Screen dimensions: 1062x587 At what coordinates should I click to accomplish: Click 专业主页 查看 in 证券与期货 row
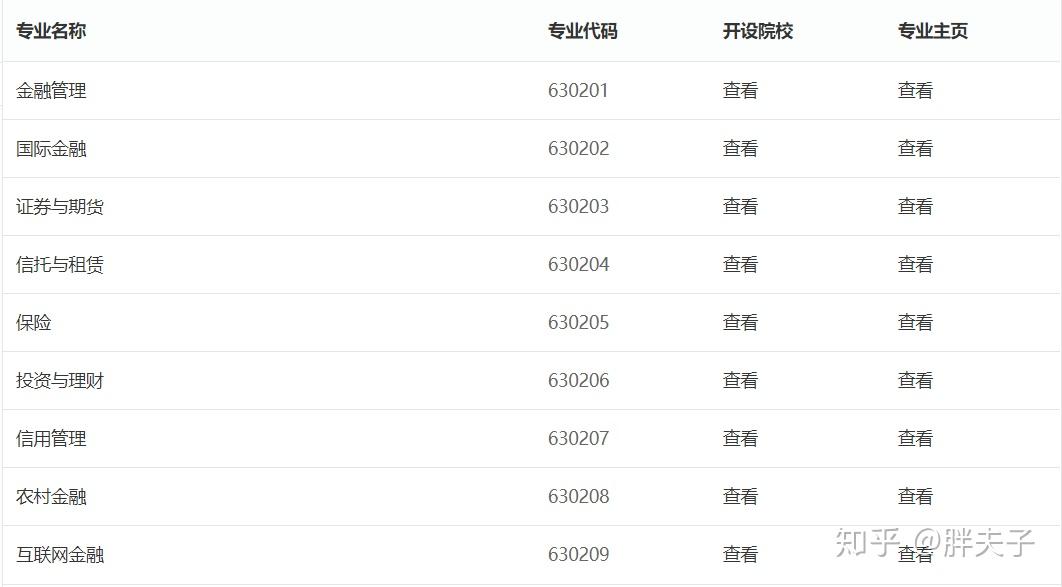point(915,206)
